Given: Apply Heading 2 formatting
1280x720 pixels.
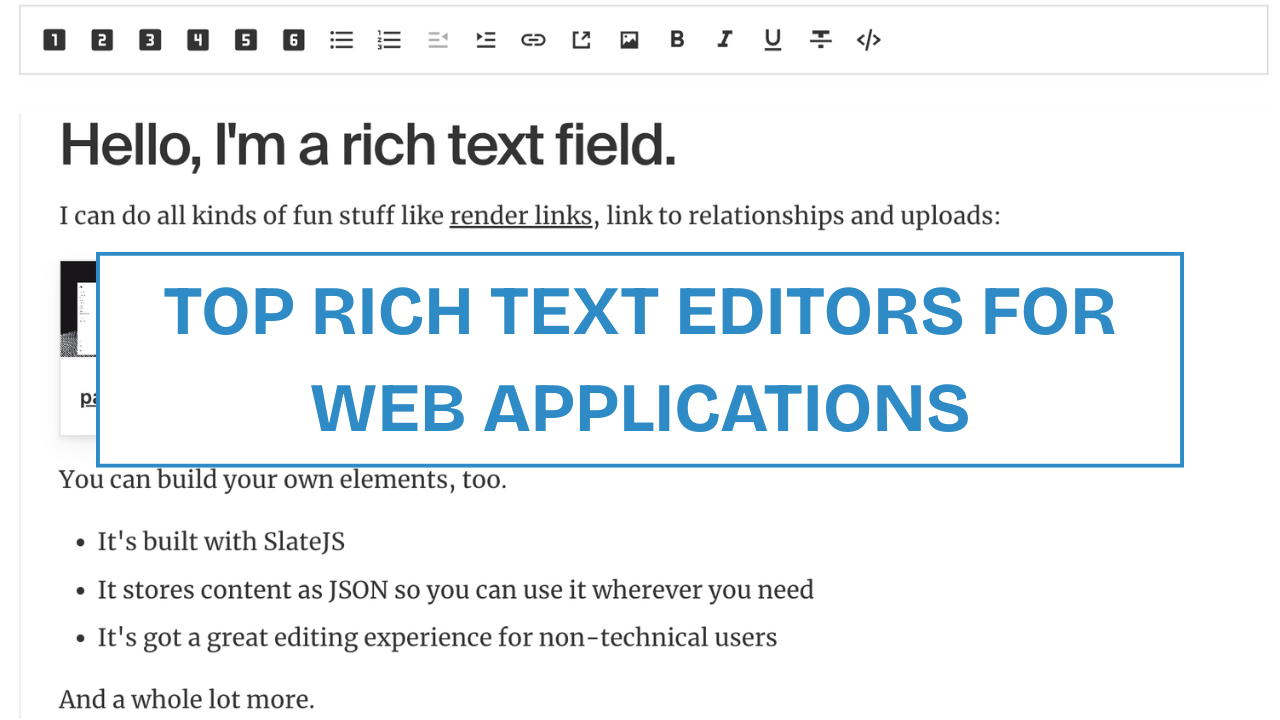Looking at the screenshot, I should pos(102,40).
